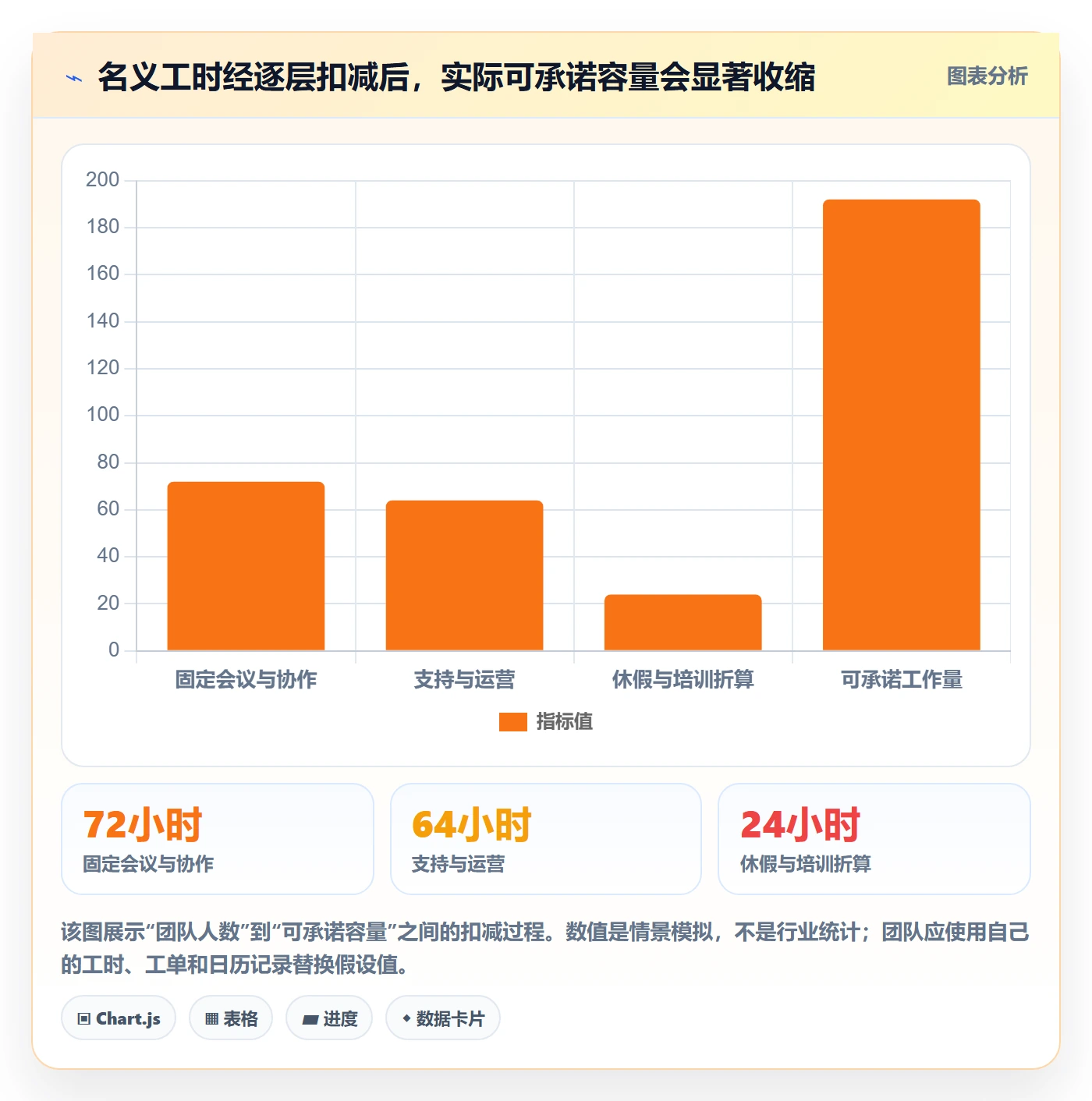Screen dimensions: 1092x1101
Task: Select the 休假与培训折算 bar in chart
Action: click(x=682, y=622)
